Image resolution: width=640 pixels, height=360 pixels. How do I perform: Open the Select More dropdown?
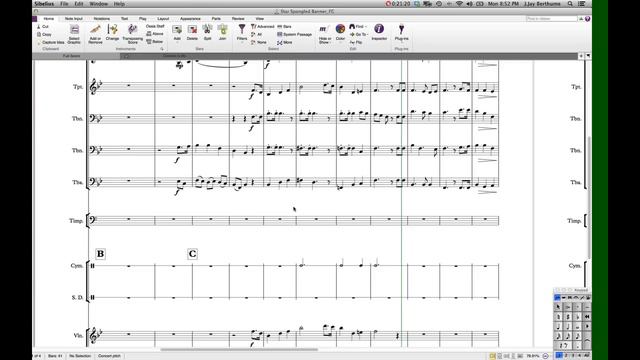(x=284, y=42)
